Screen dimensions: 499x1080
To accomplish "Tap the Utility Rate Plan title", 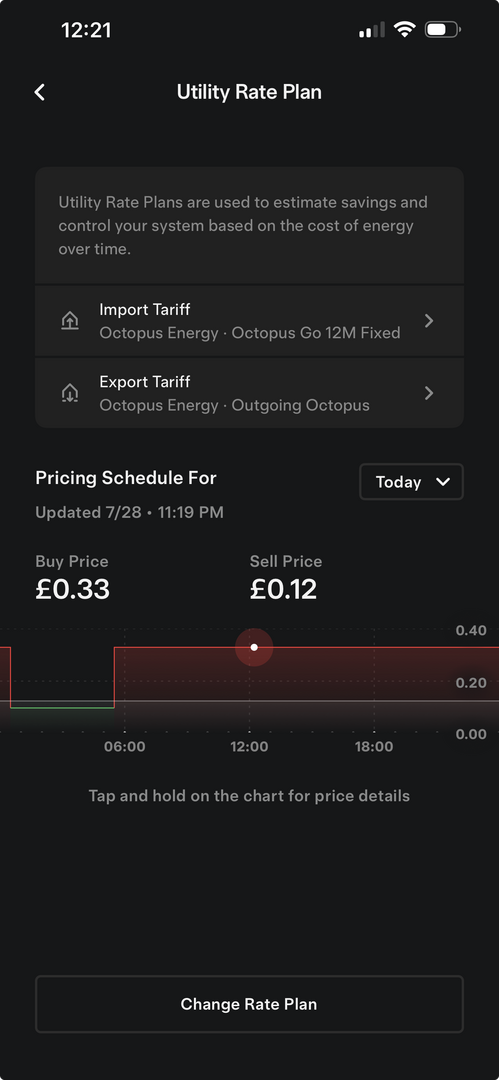I will pyautogui.click(x=250, y=92).
